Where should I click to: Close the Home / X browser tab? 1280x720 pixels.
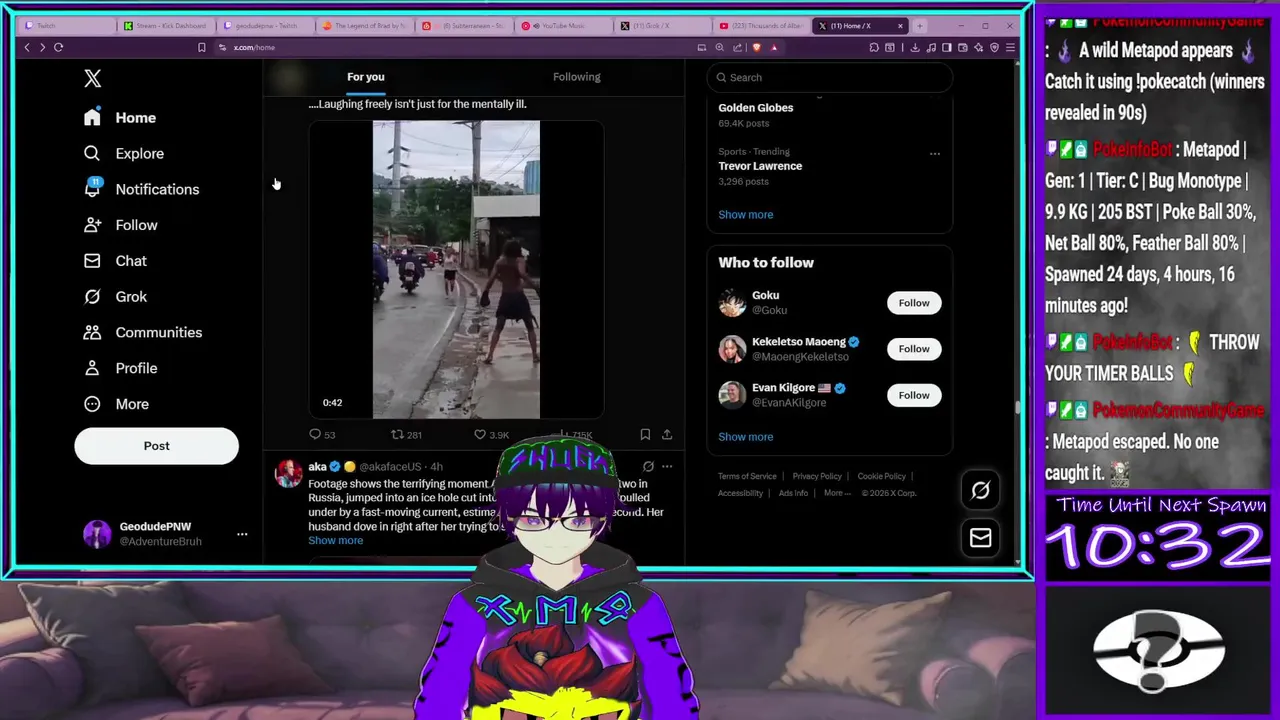click(x=900, y=25)
